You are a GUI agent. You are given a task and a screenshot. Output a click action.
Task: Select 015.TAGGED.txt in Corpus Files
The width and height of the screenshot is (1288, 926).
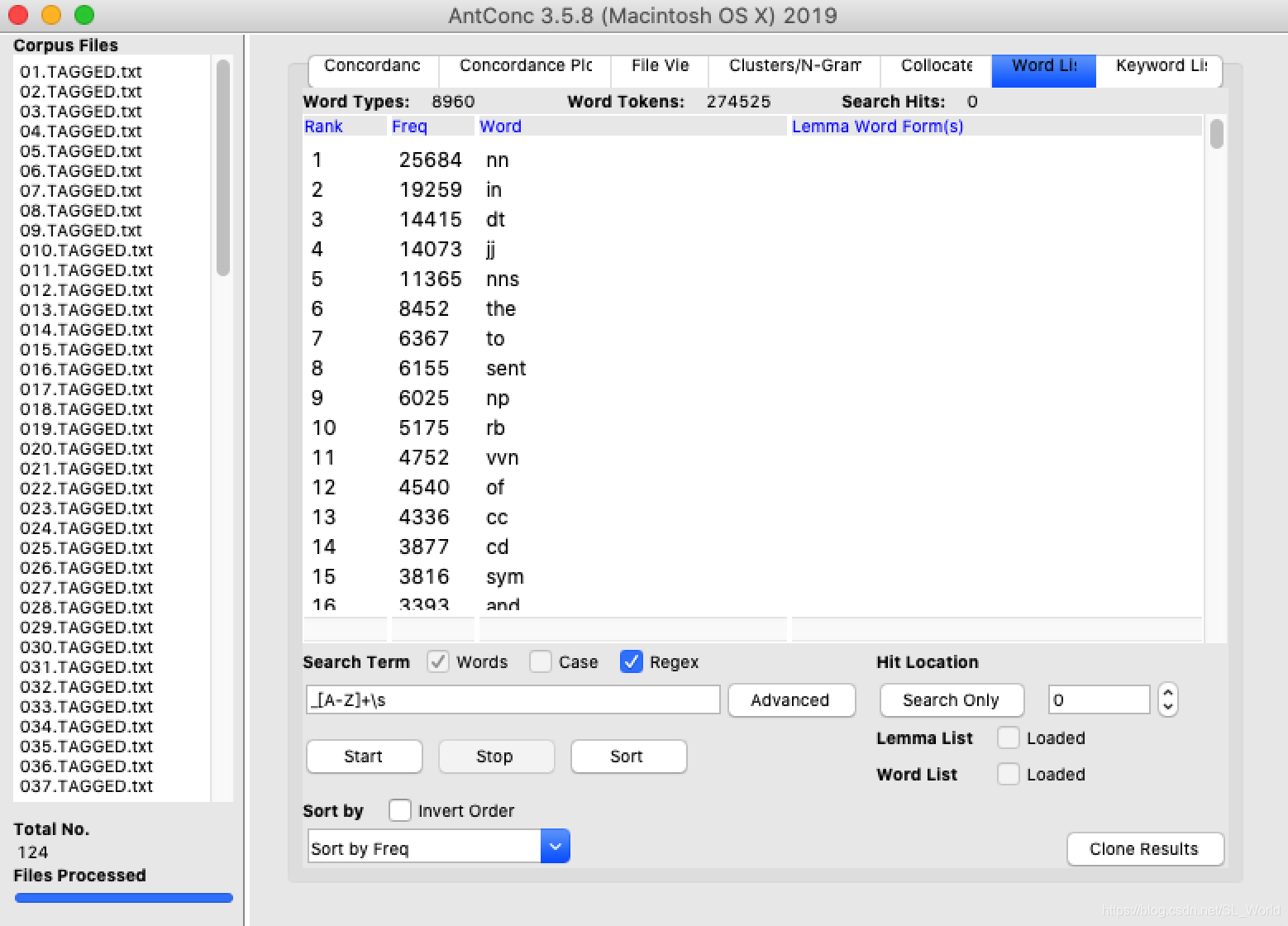click(x=87, y=350)
